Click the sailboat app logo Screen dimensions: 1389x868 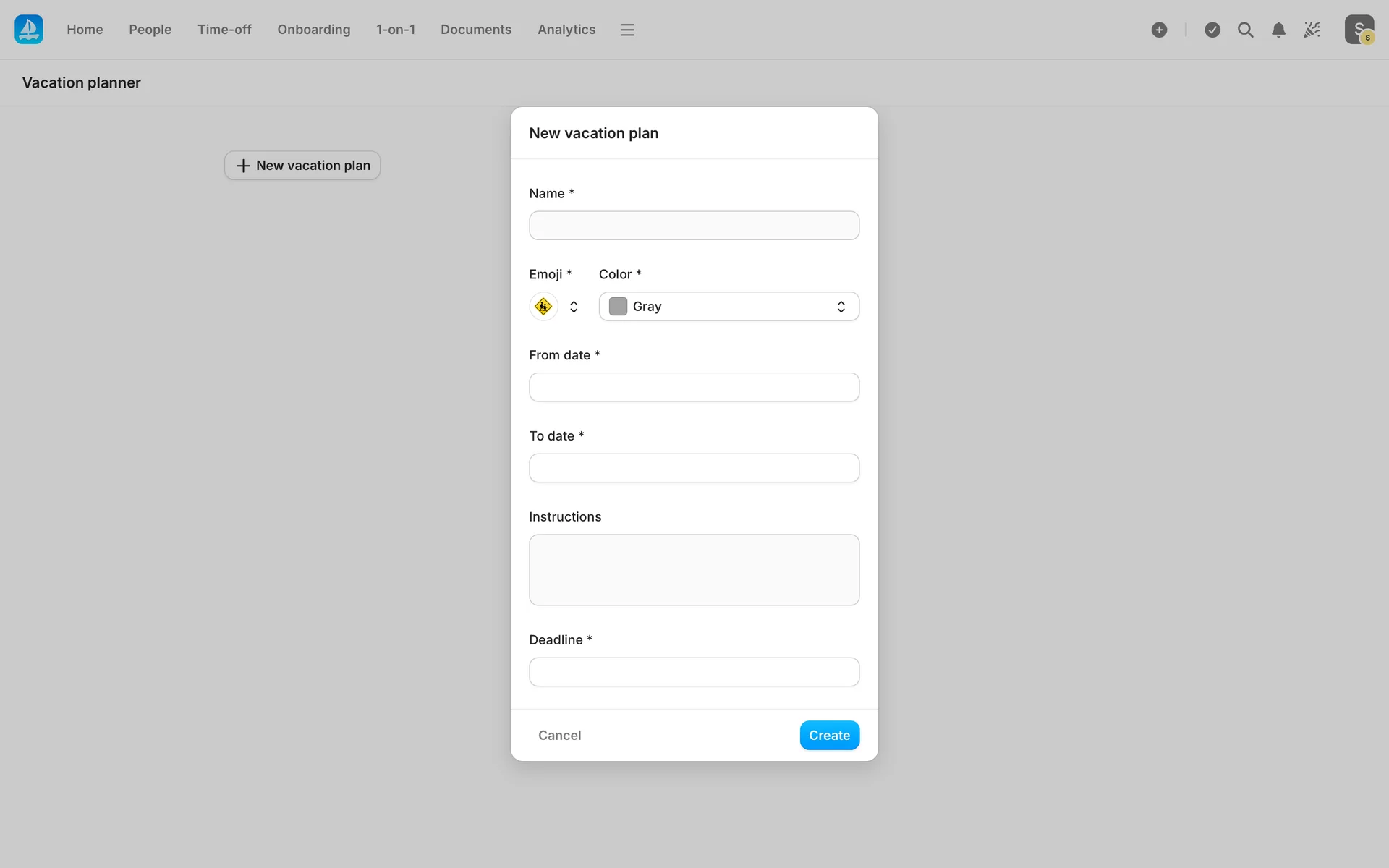[29, 30]
